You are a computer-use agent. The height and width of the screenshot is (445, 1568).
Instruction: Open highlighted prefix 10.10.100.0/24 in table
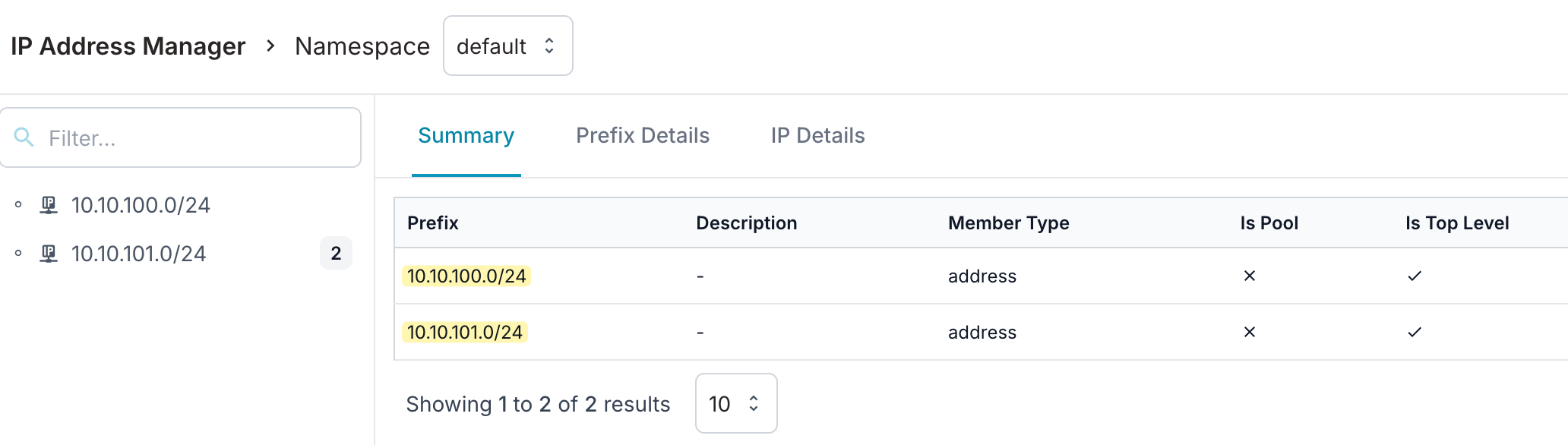pos(466,276)
